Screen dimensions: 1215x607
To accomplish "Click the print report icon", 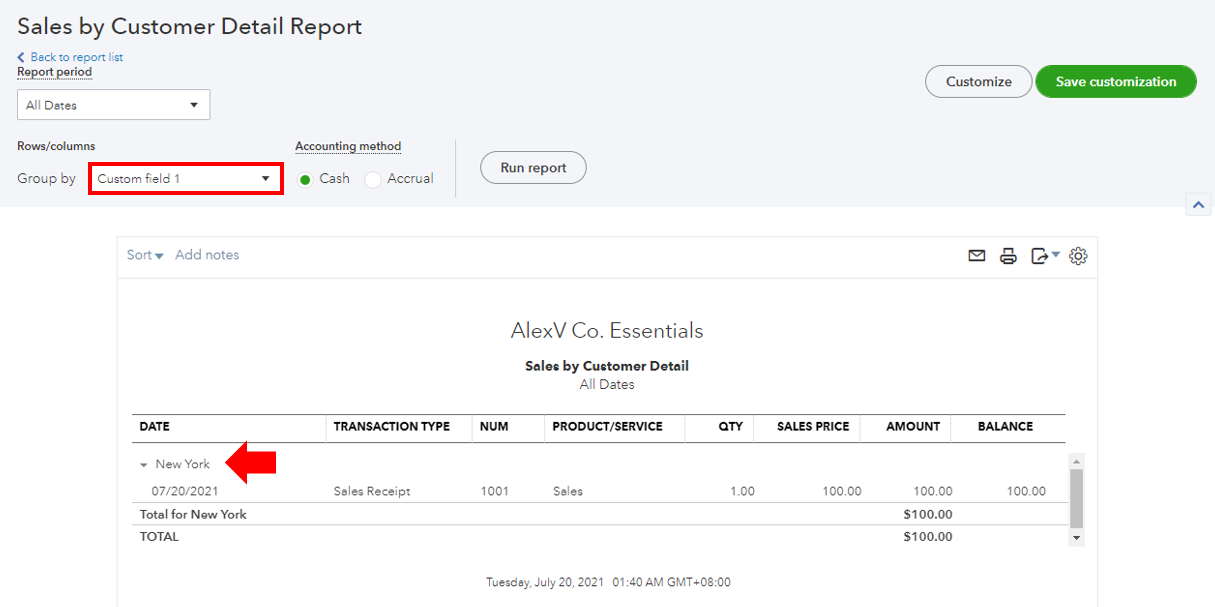I will tap(1008, 256).
